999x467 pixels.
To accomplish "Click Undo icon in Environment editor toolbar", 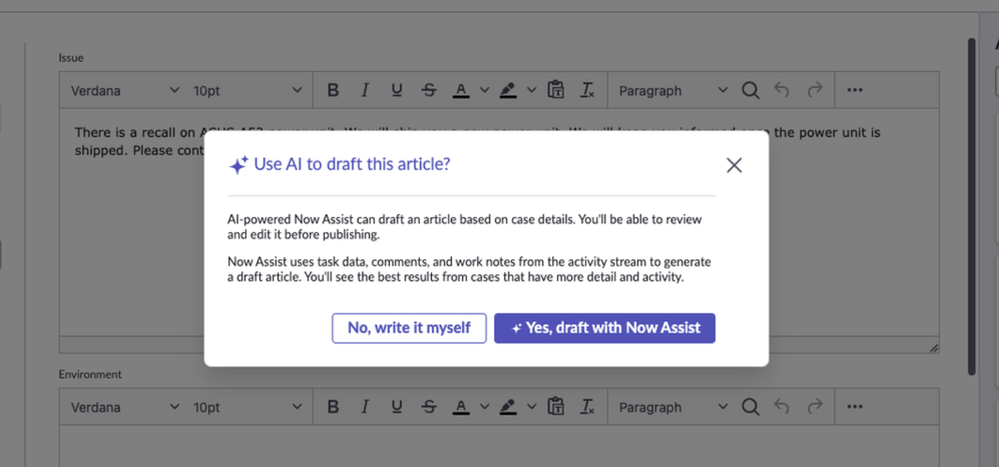I will [x=782, y=407].
